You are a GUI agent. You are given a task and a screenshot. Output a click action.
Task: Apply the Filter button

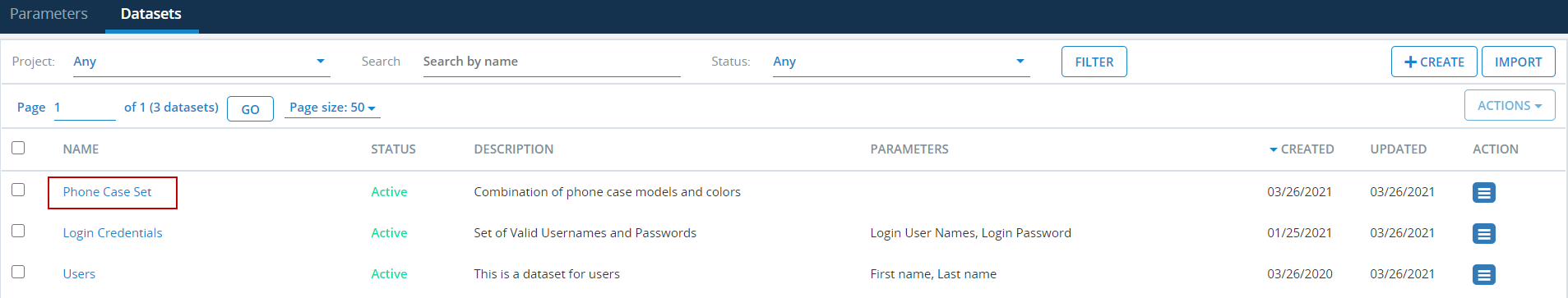click(x=1094, y=62)
